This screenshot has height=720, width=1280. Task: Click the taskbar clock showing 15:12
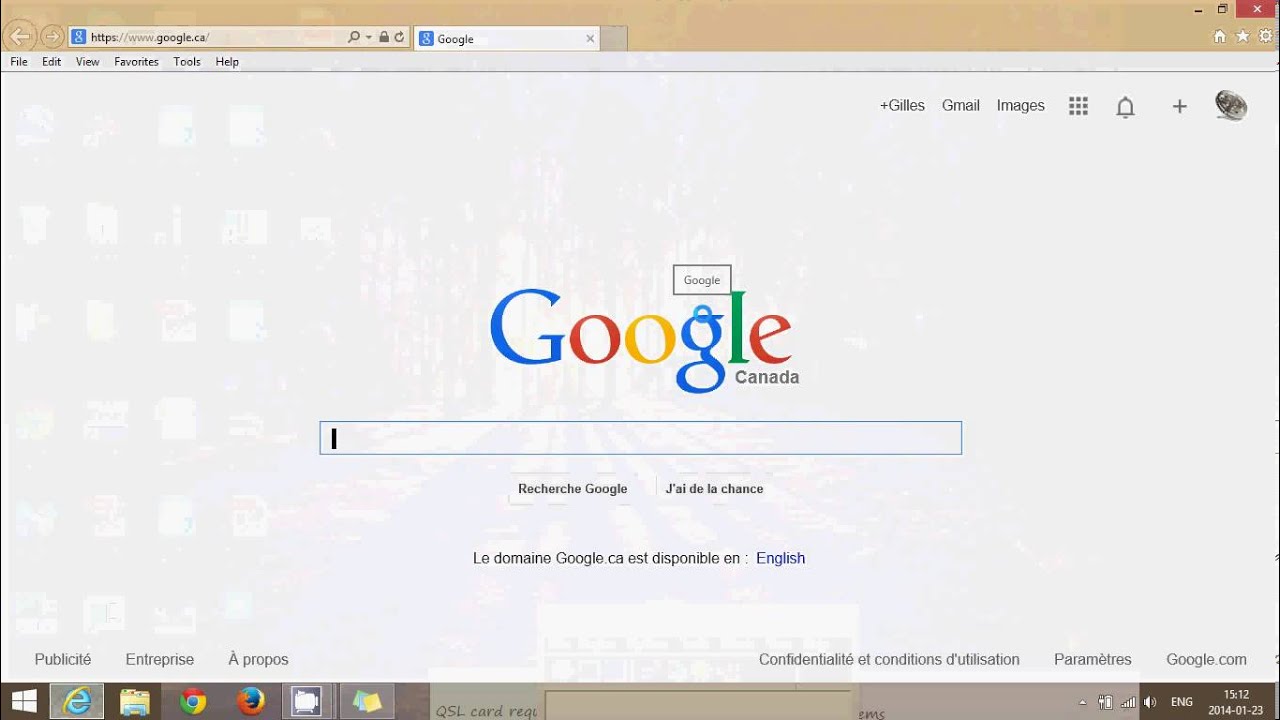pyautogui.click(x=1237, y=702)
